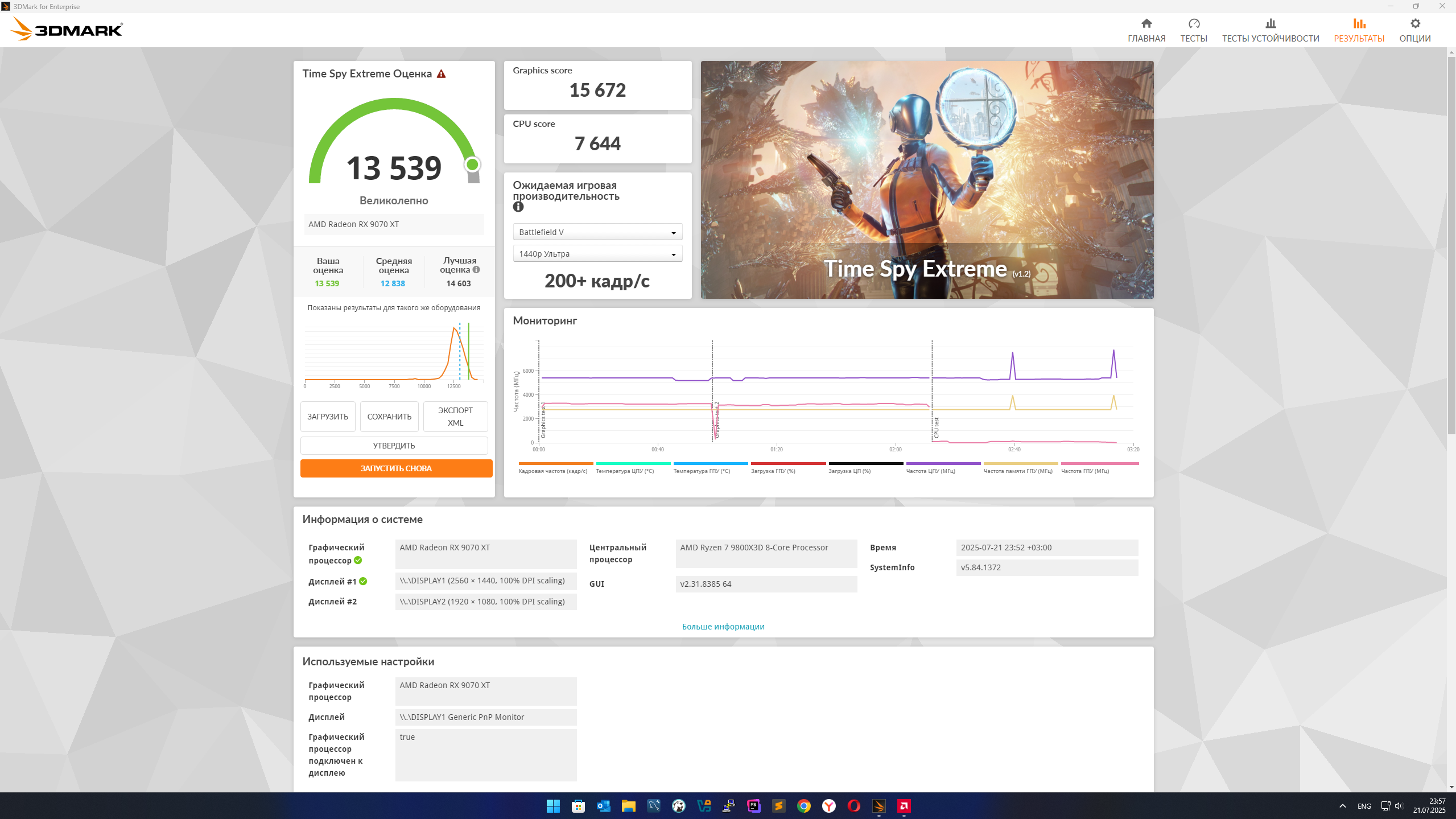Open the Stress Tests tab
The width and height of the screenshot is (1456, 819).
tap(1270, 30)
